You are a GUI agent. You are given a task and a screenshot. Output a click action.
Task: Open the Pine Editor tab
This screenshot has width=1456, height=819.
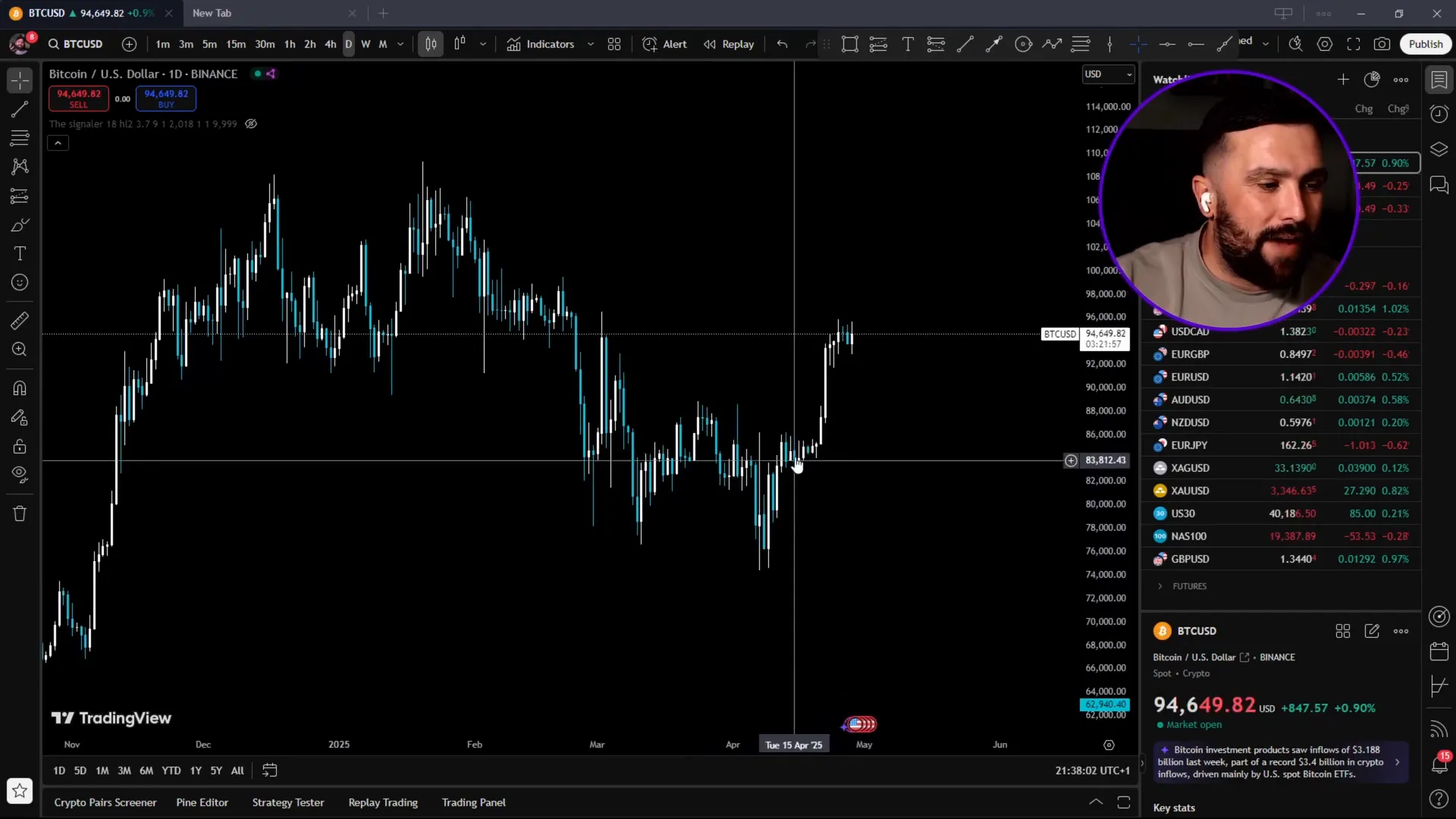[x=202, y=802]
